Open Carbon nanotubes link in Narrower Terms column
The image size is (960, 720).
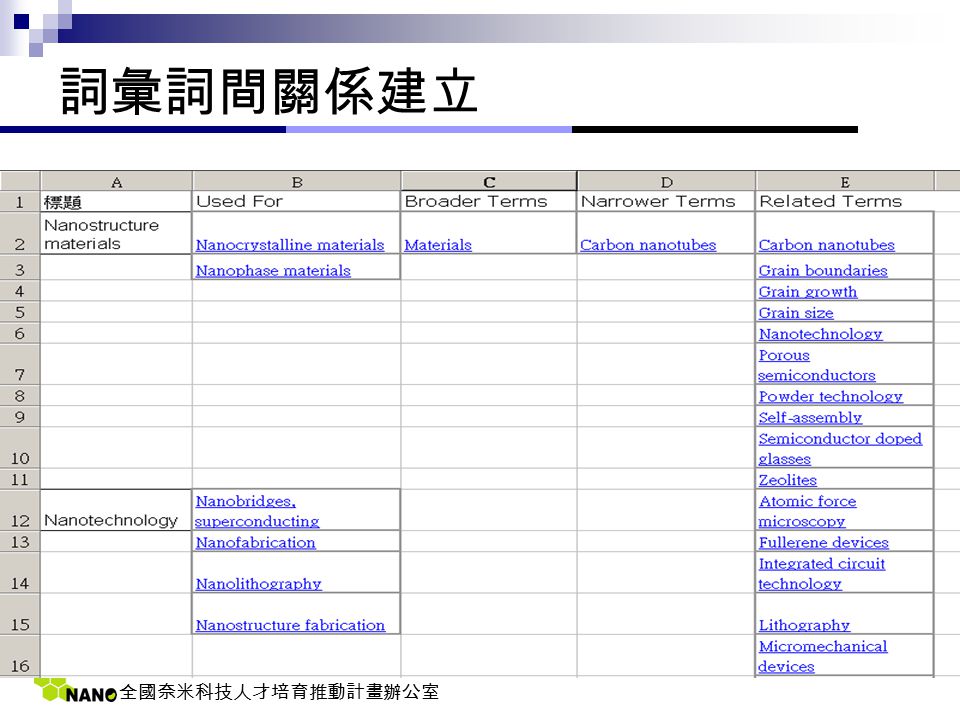(648, 245)
